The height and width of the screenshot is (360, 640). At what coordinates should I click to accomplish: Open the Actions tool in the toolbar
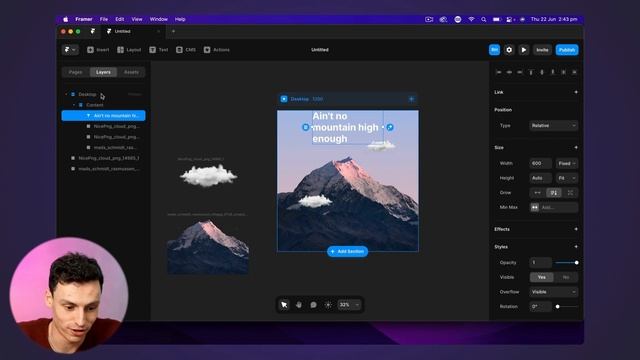coord(217,50)
